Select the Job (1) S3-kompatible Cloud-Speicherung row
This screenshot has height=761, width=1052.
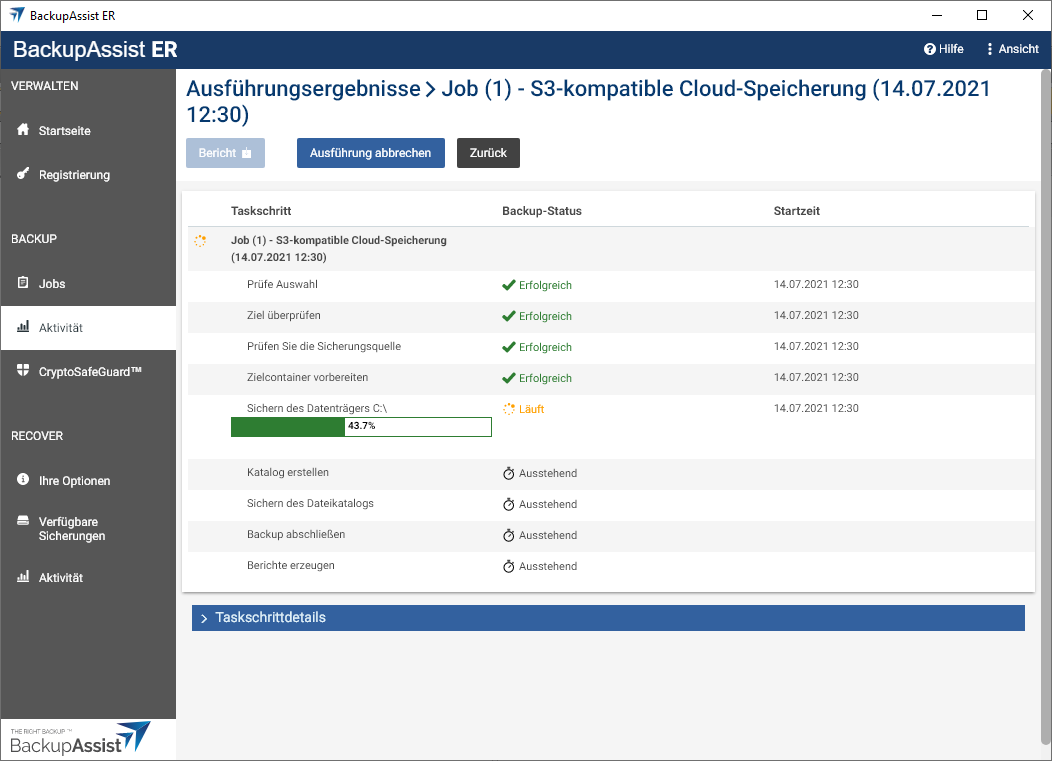tap(339, 249)
